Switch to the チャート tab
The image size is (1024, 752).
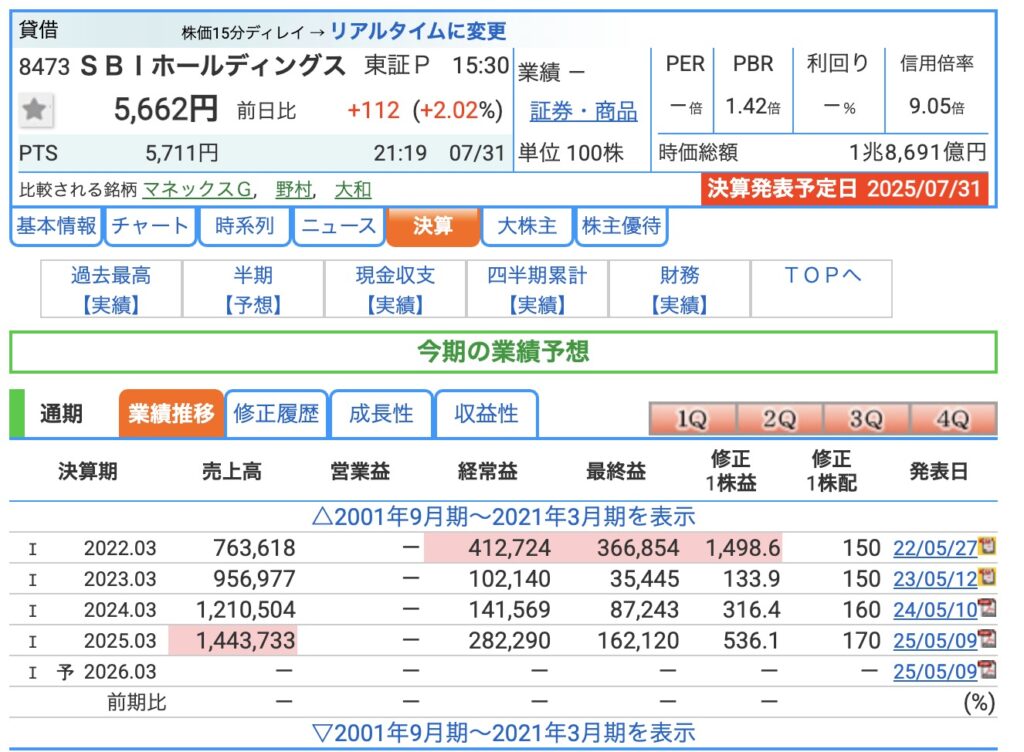(150, 226)
